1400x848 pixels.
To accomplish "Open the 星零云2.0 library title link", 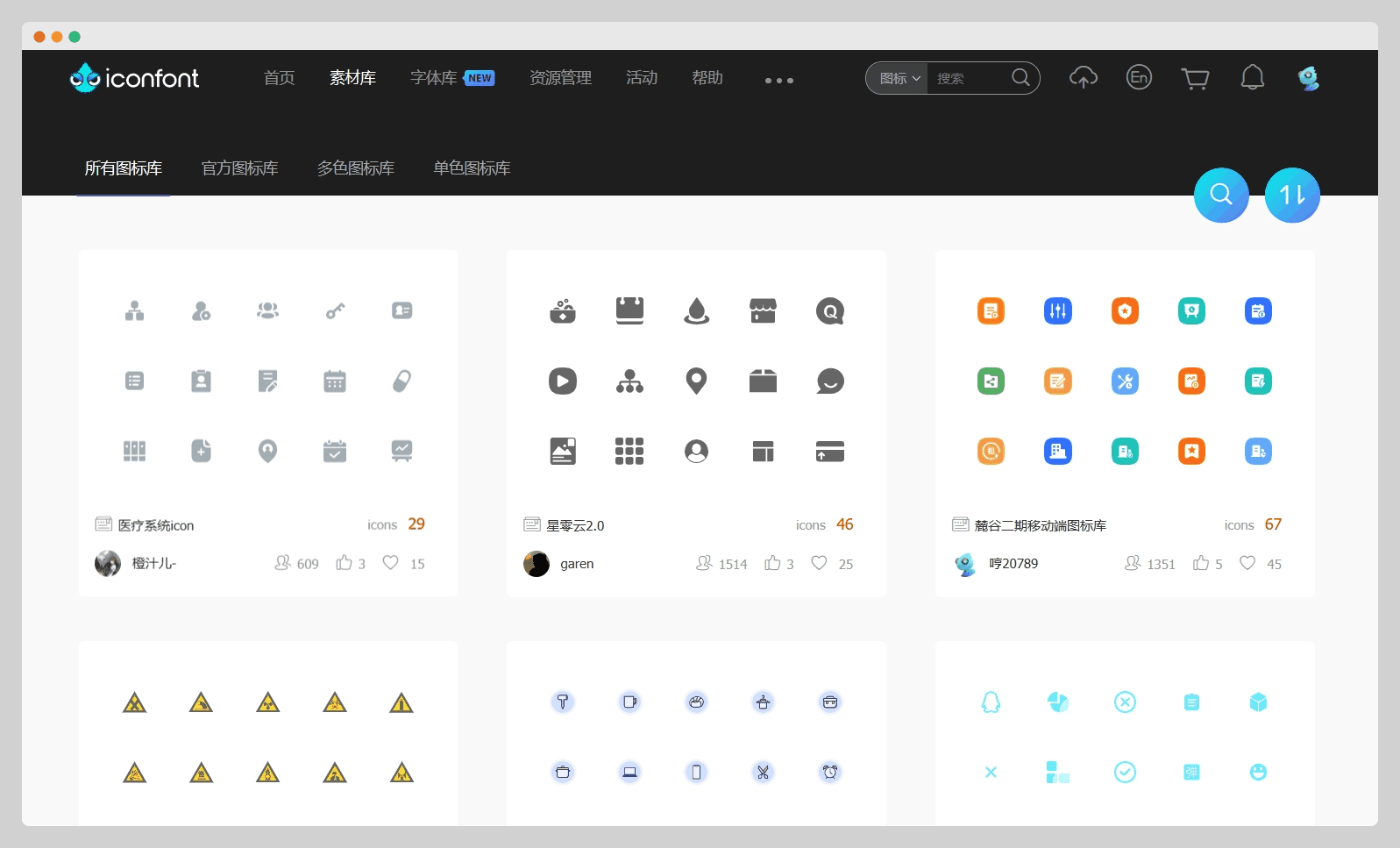I will click(x=575, y=525).
